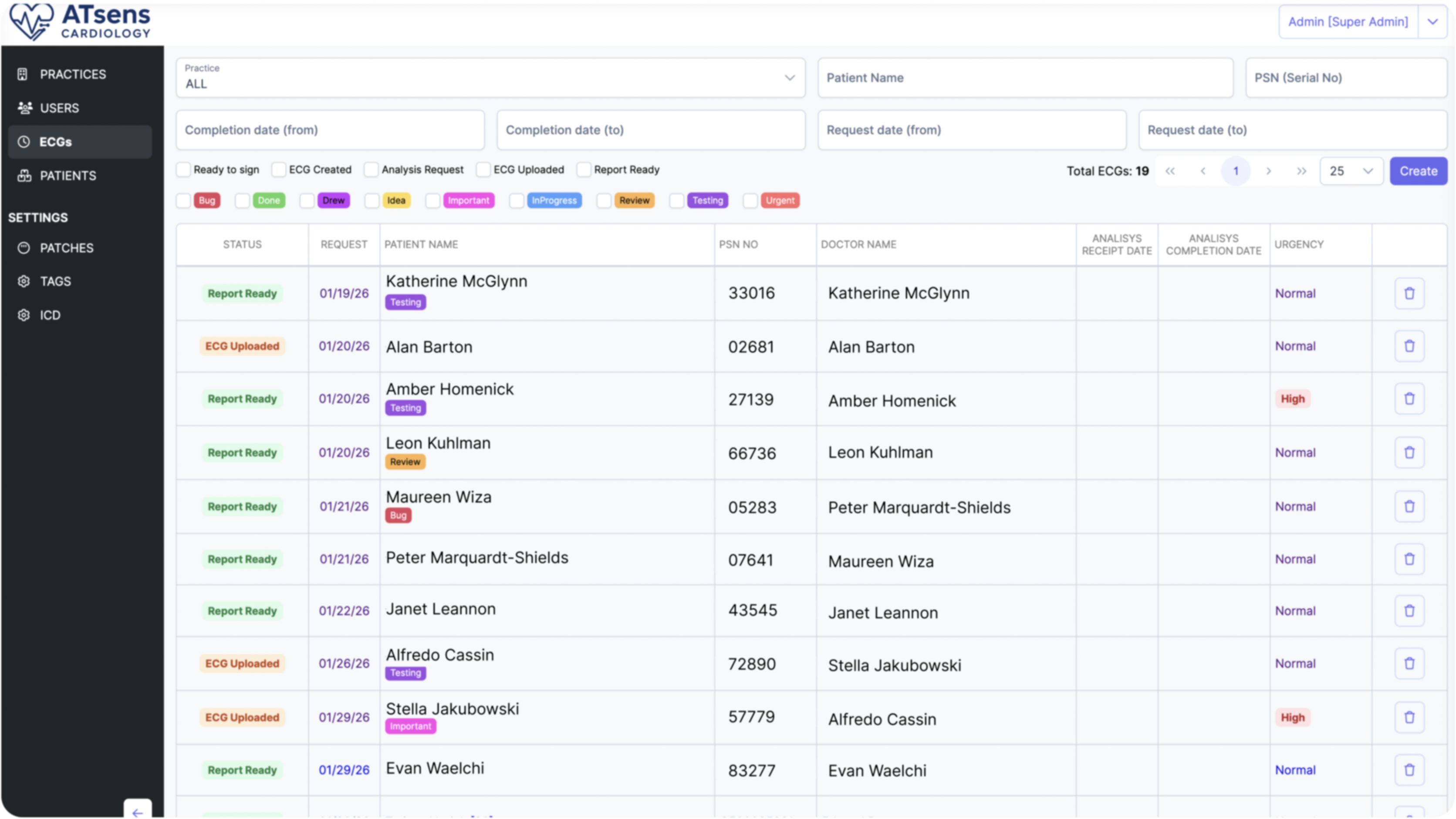Go to last page double-chevron icon
1456x819 pixels.
point(1301,171)
